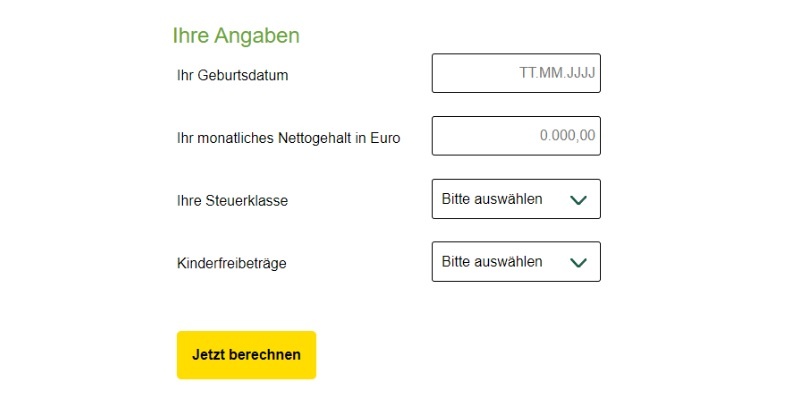Select 'Bitte auswählen' text beside Kinderfreibeträge
Screen dimensions: 790x395
[492, 261]
